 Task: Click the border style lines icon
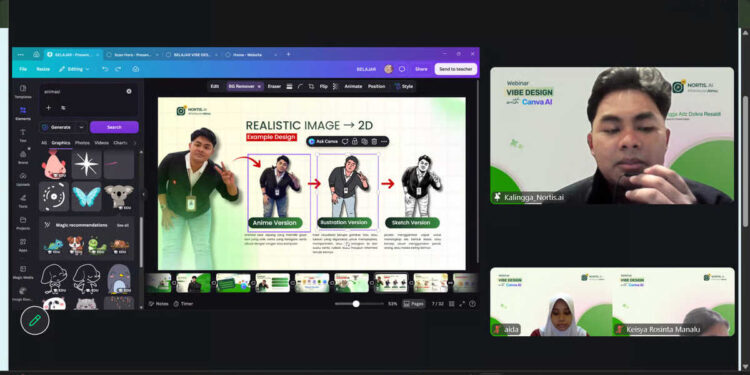point(289,87)
